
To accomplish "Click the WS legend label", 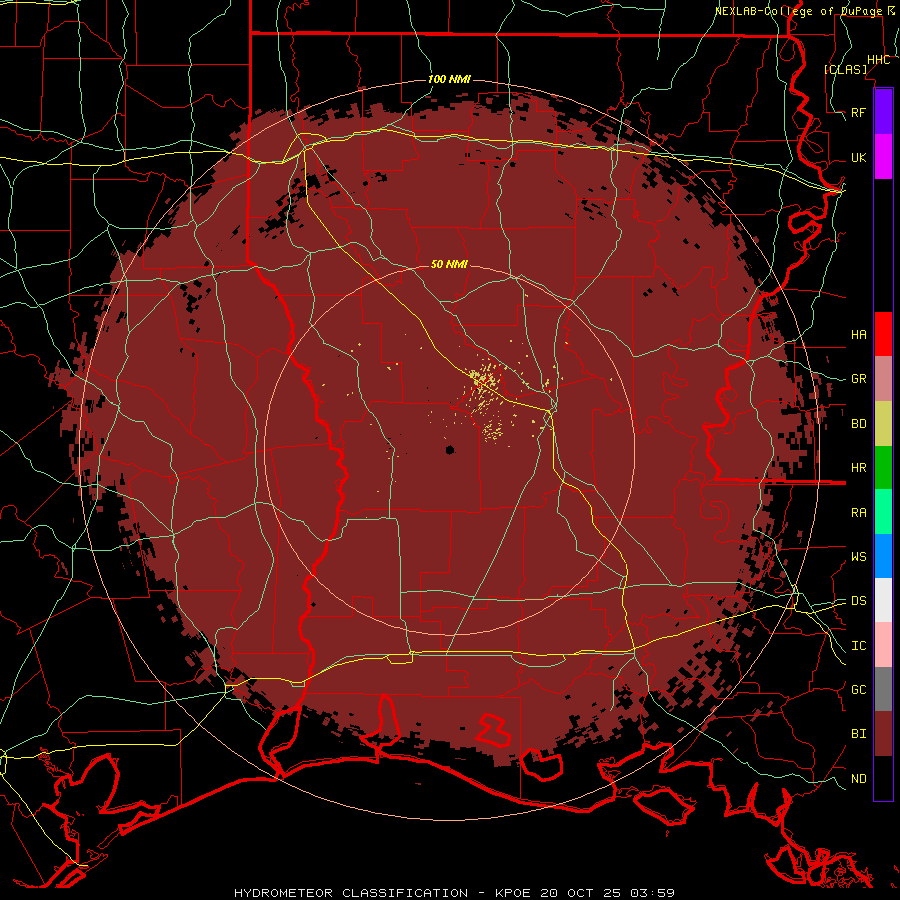I will click(858, 557).
